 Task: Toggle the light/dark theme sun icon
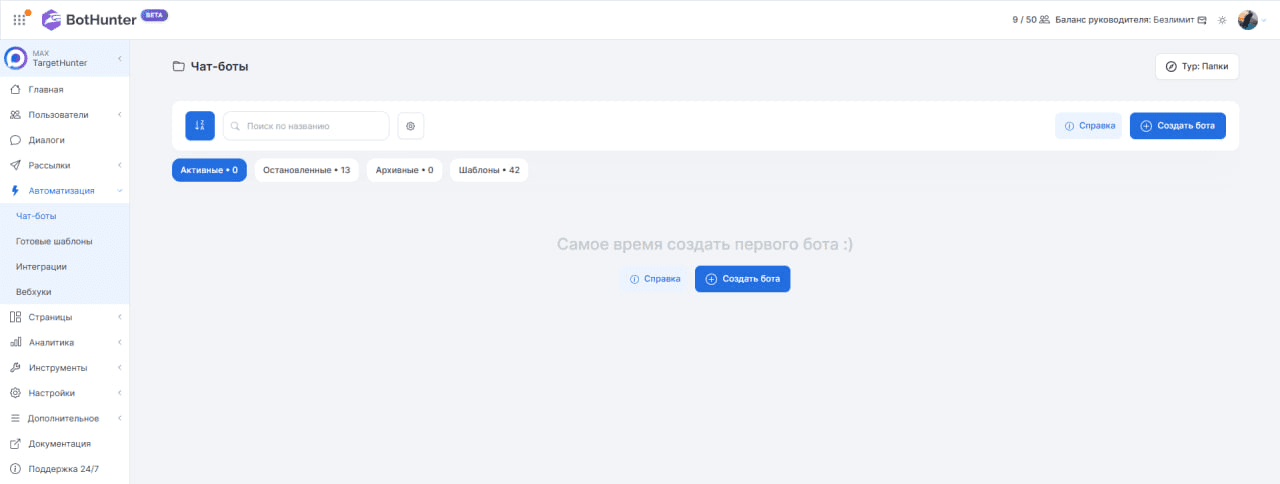point(1222,19)
